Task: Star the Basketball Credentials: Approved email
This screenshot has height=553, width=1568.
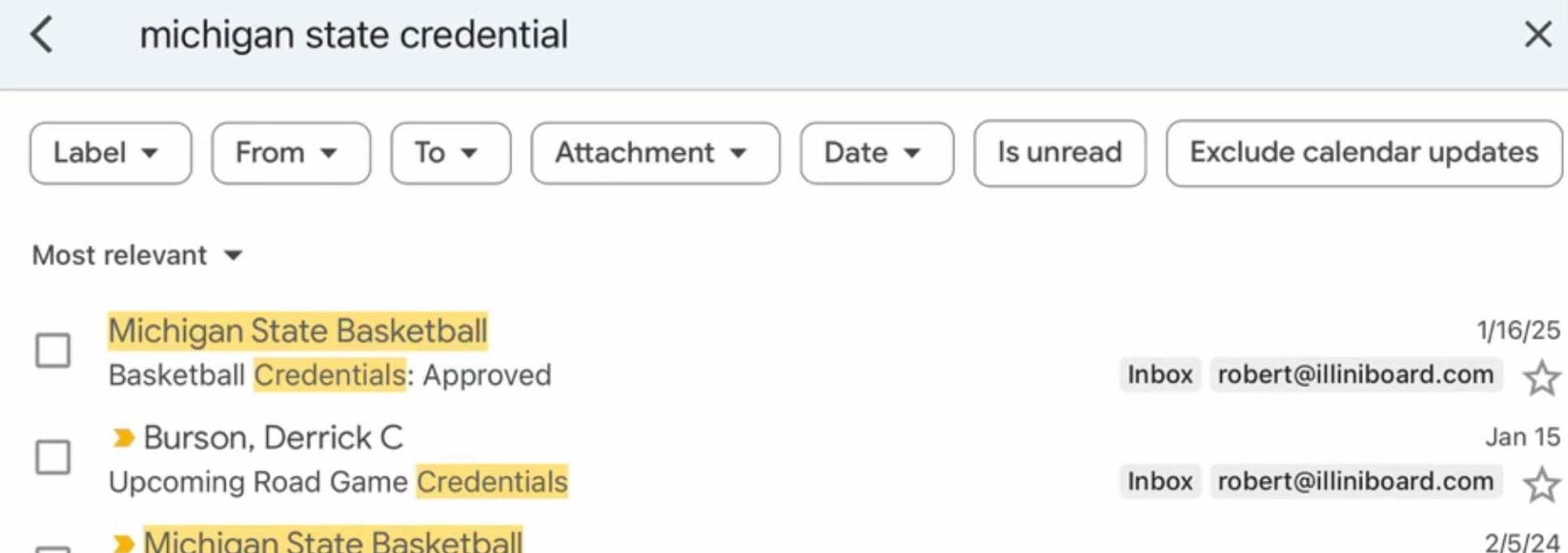Action: pos(1540,378)
